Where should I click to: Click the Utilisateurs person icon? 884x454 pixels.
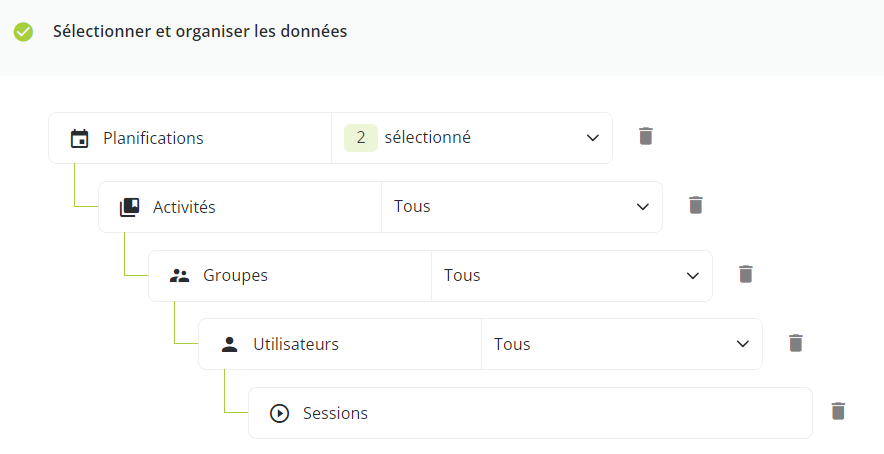click(x=229, y=345)
